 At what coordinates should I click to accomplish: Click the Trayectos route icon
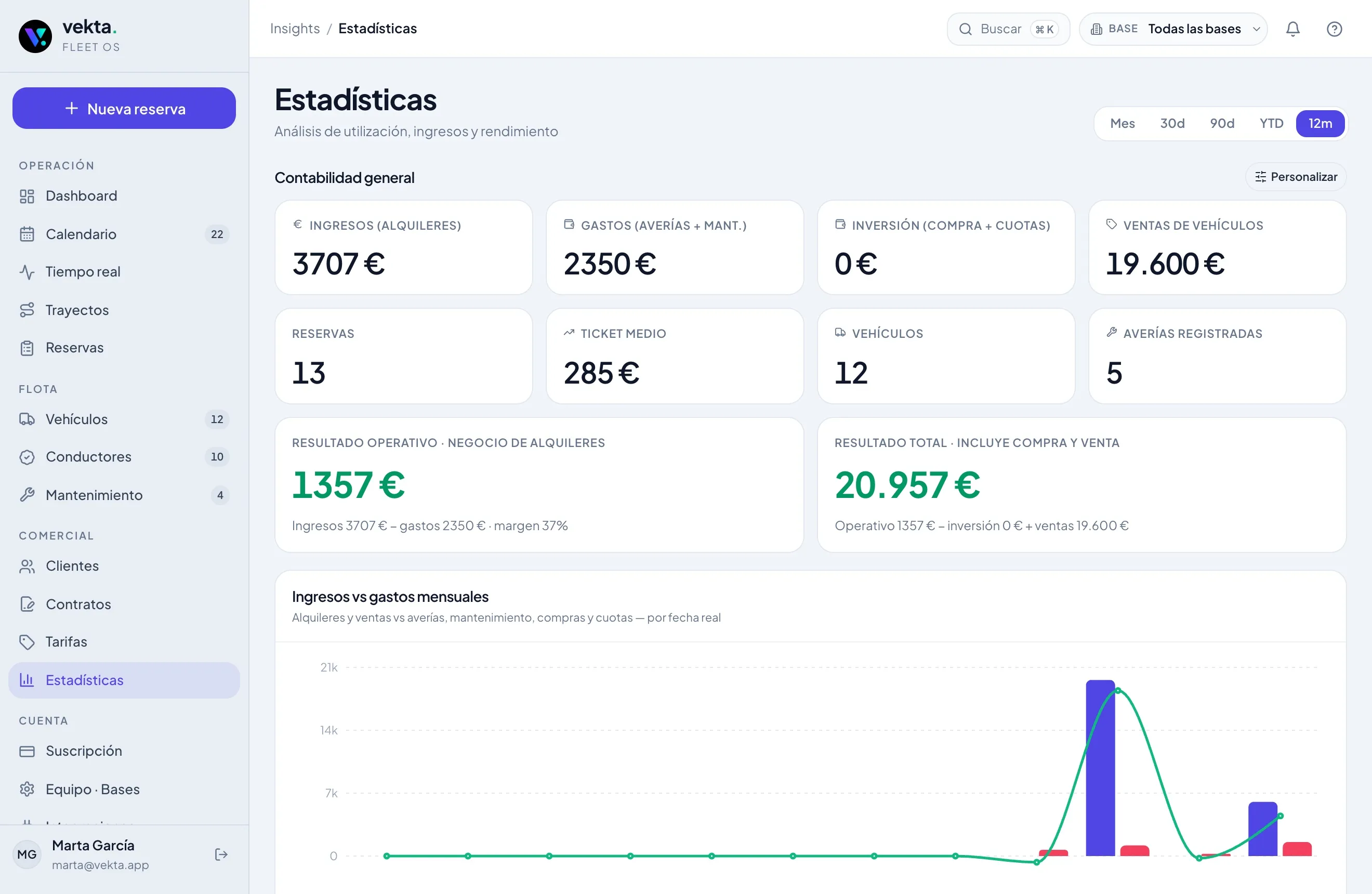point(27,310)
